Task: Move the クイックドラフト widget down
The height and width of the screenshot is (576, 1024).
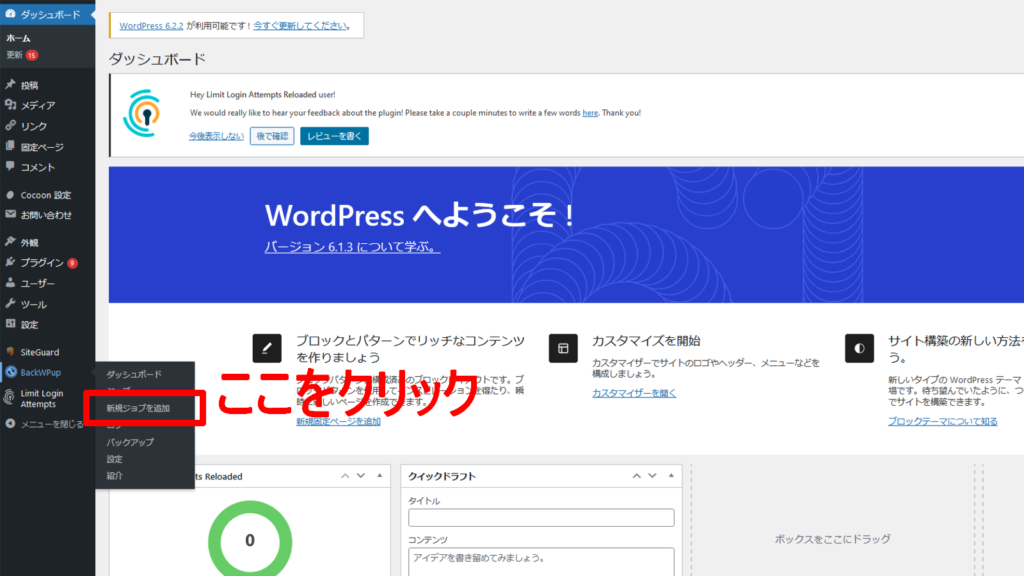Action: (x=652, y=476)
